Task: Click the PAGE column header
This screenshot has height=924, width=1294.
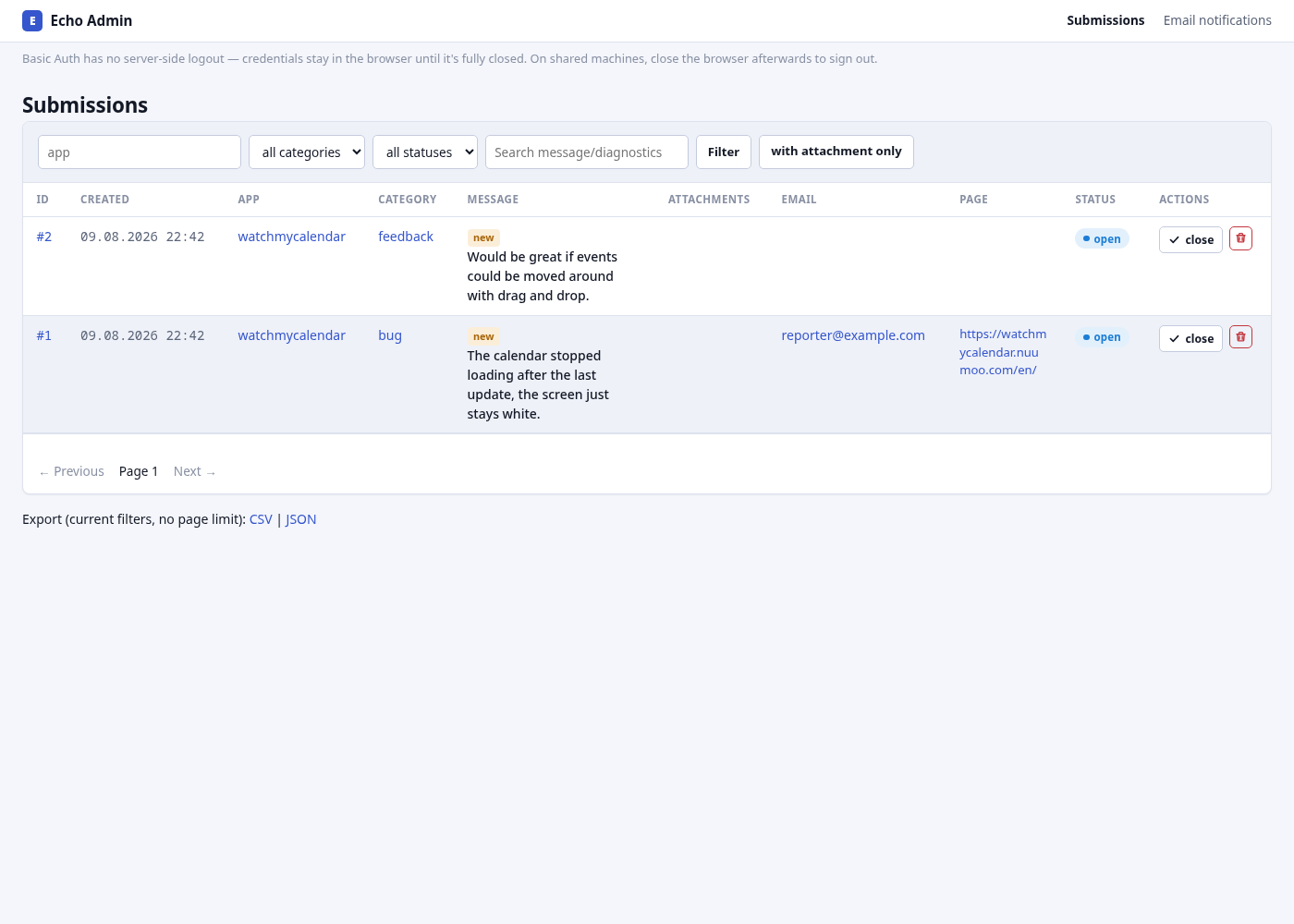Action: coord(973,200)
